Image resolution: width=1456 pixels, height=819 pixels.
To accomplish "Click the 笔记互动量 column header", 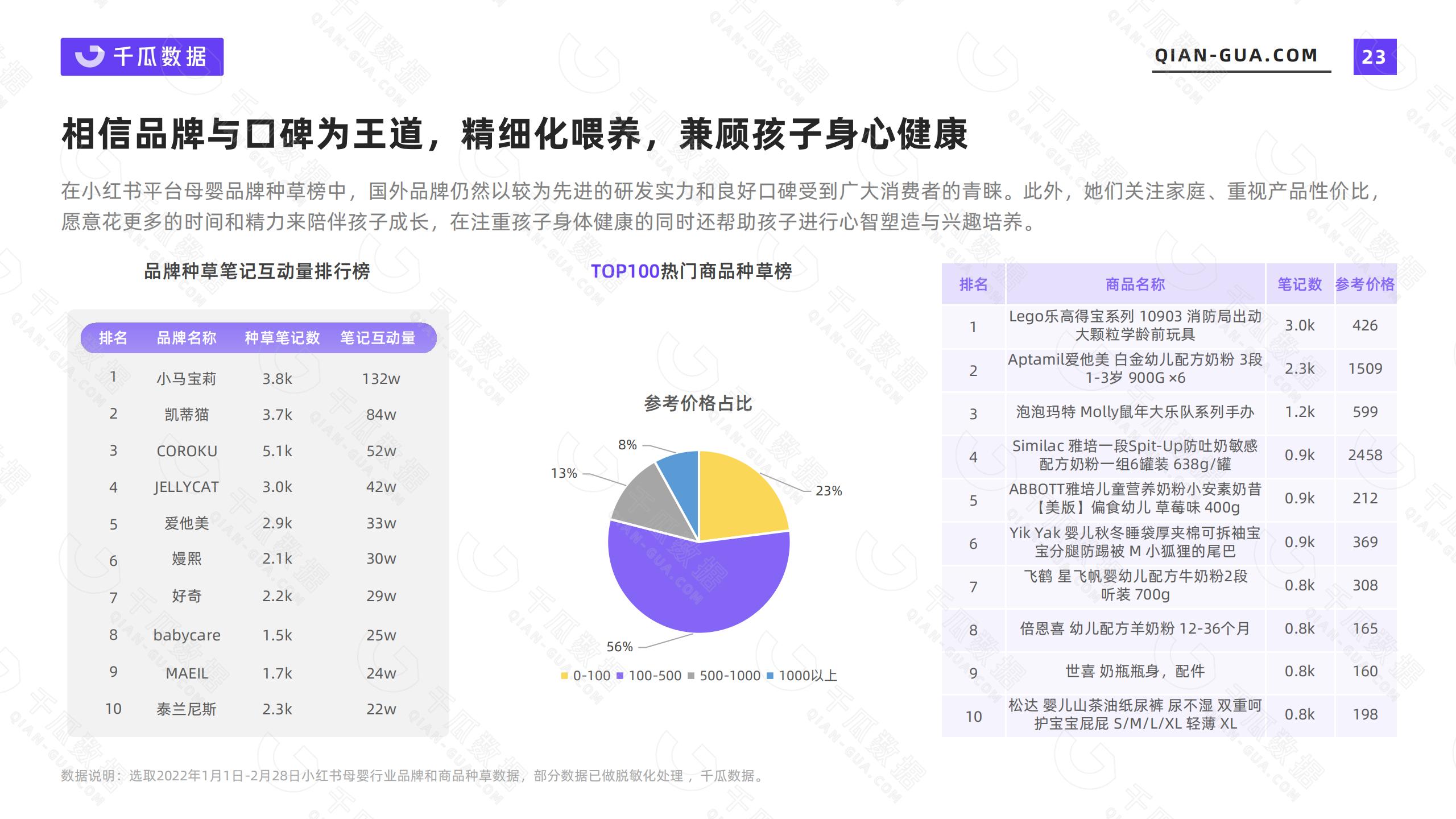I will [378, 338].
